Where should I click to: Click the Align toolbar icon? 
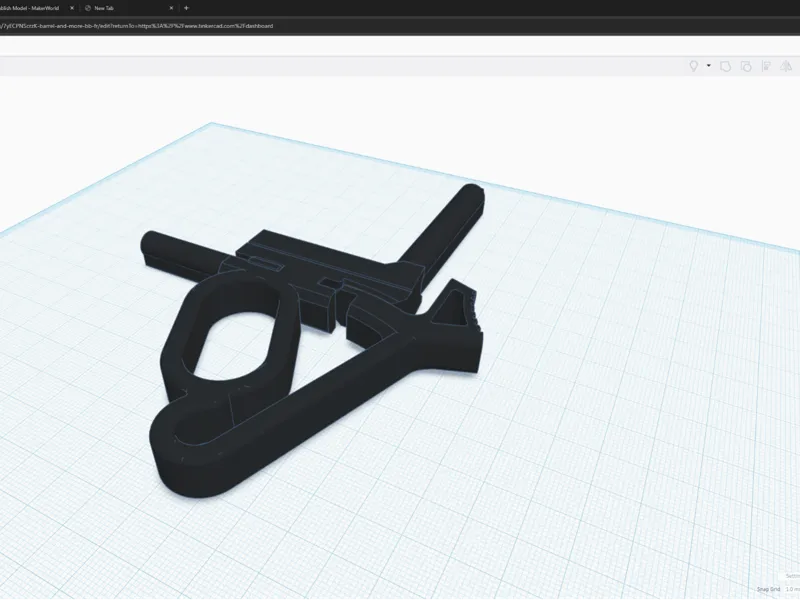[766, 66]
